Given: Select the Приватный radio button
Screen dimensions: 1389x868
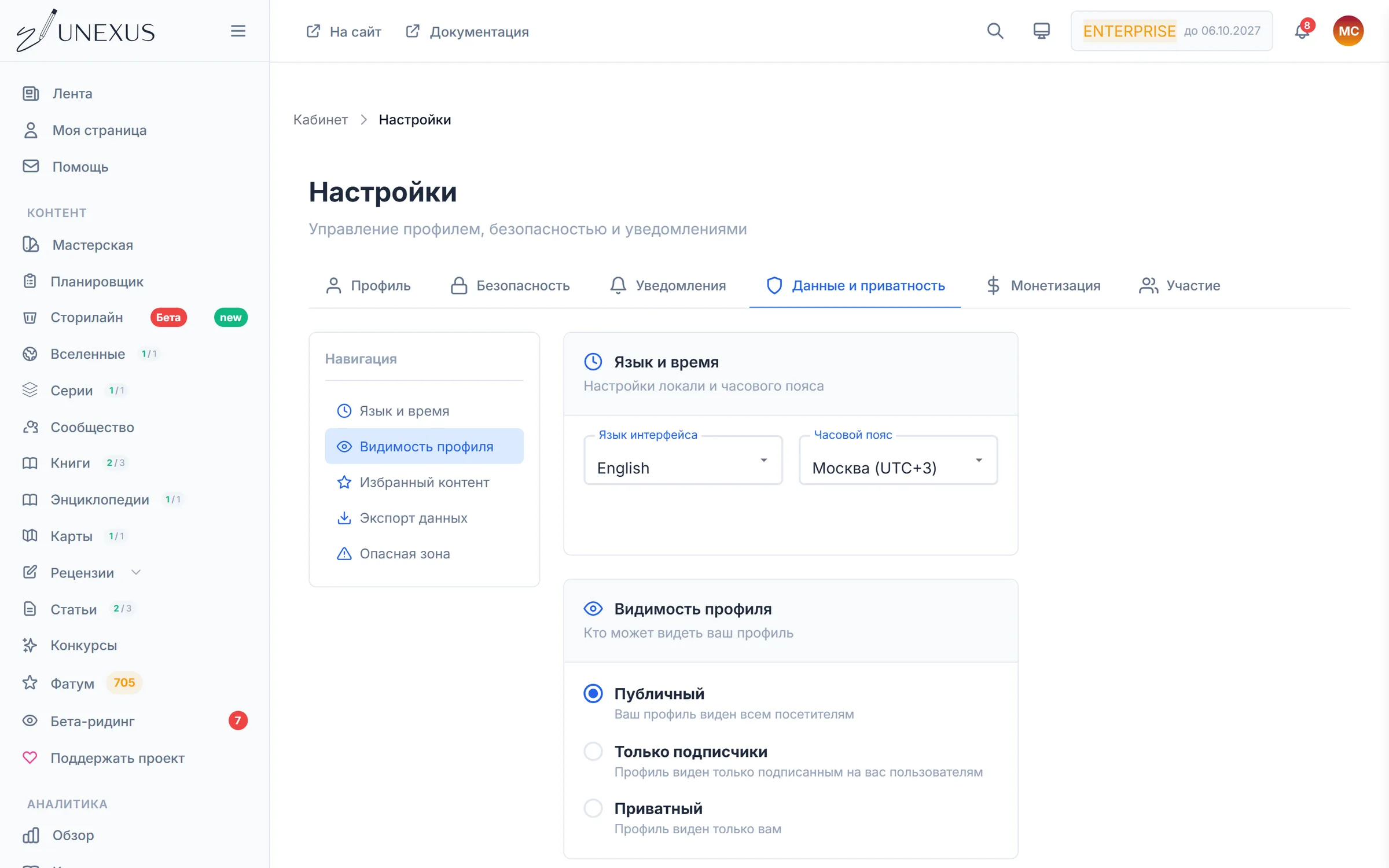Looking at the screenshot, I should [593, 808].
